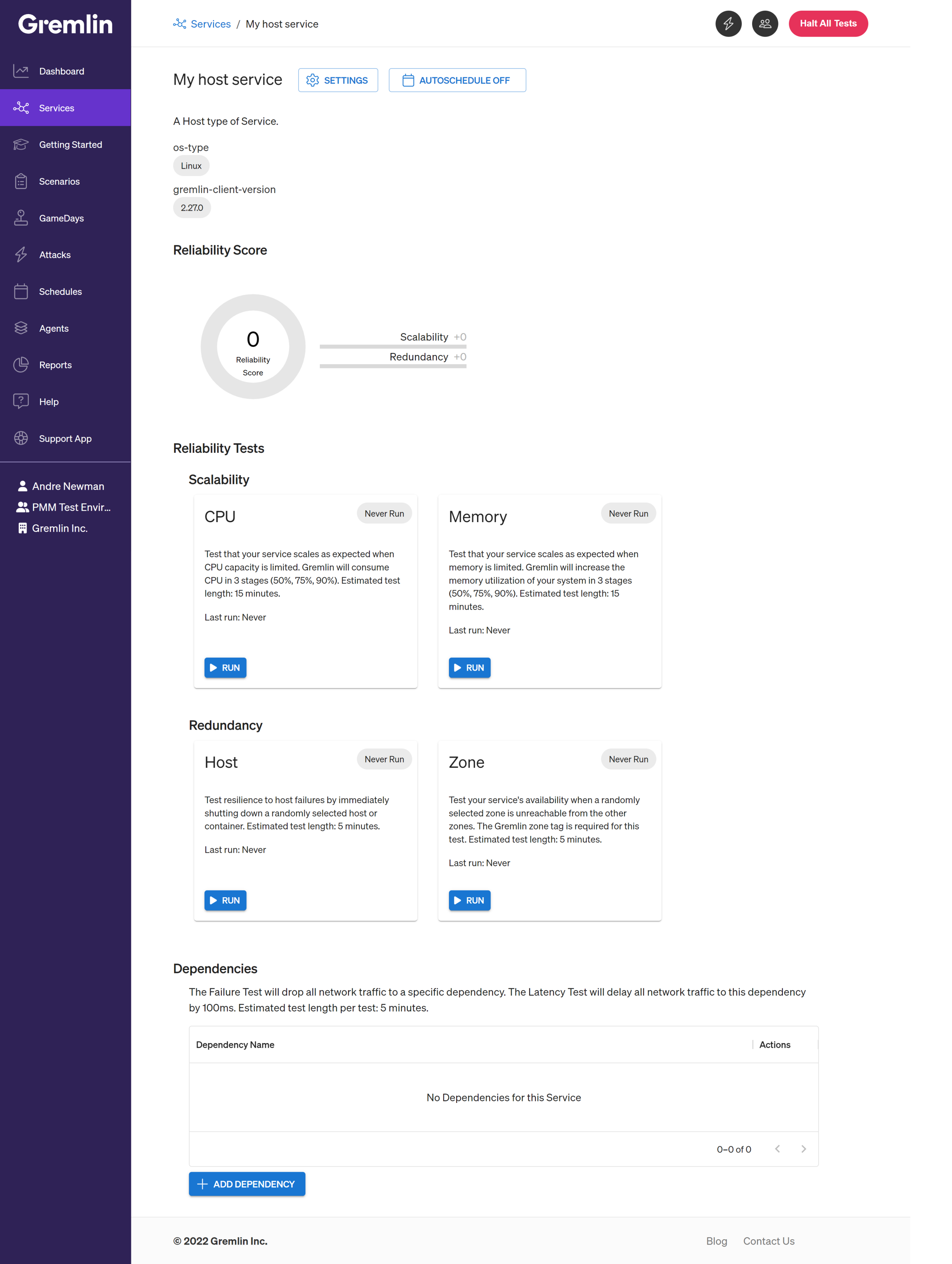This screenshot has height=1264, width=952.
Task: Open Scenarios in sidebar
Action: pos(65,181)
